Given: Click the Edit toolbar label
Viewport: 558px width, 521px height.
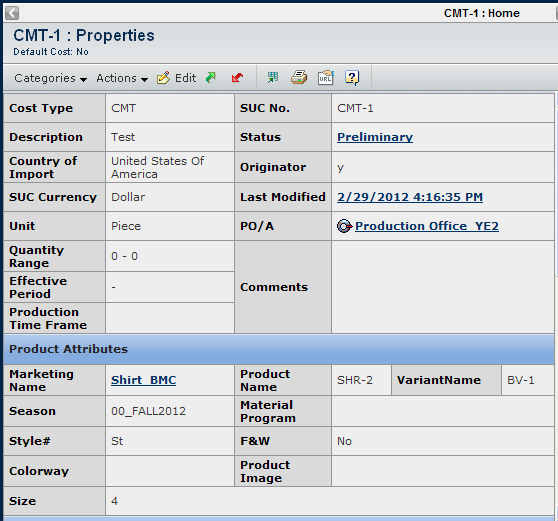Looking at the screenshot, I should click(185, 78).
